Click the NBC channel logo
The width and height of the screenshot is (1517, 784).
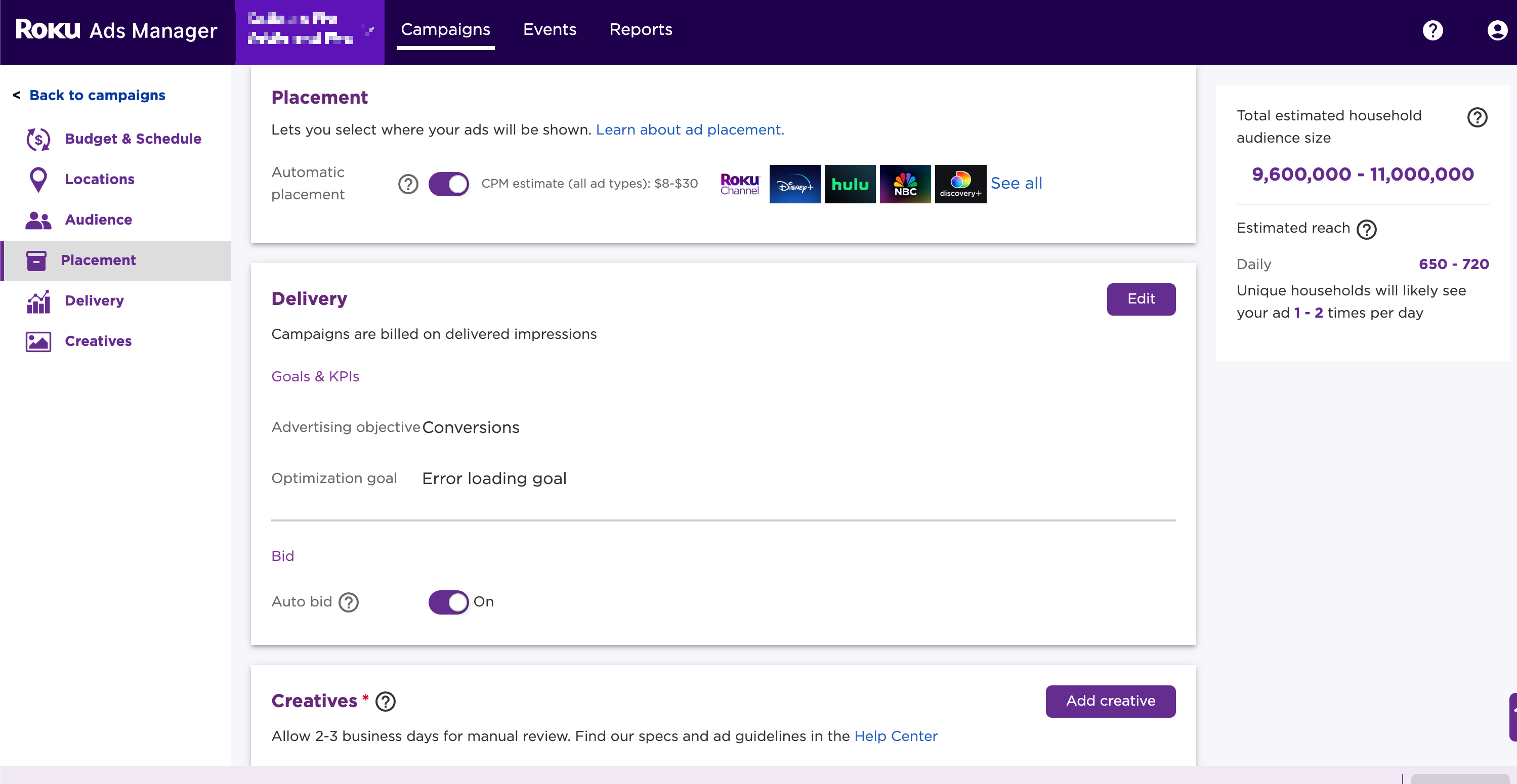coord(905,184)
